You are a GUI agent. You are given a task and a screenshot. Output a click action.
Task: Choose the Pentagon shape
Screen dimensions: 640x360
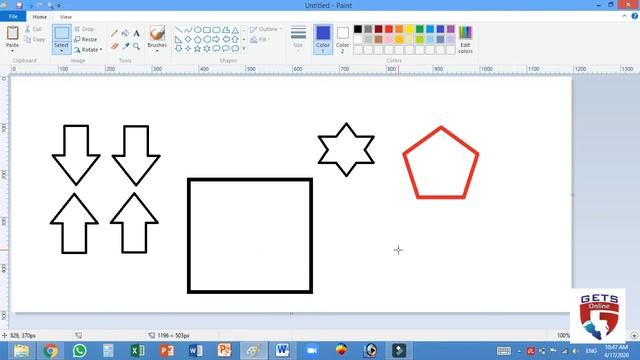coord(198,40)
